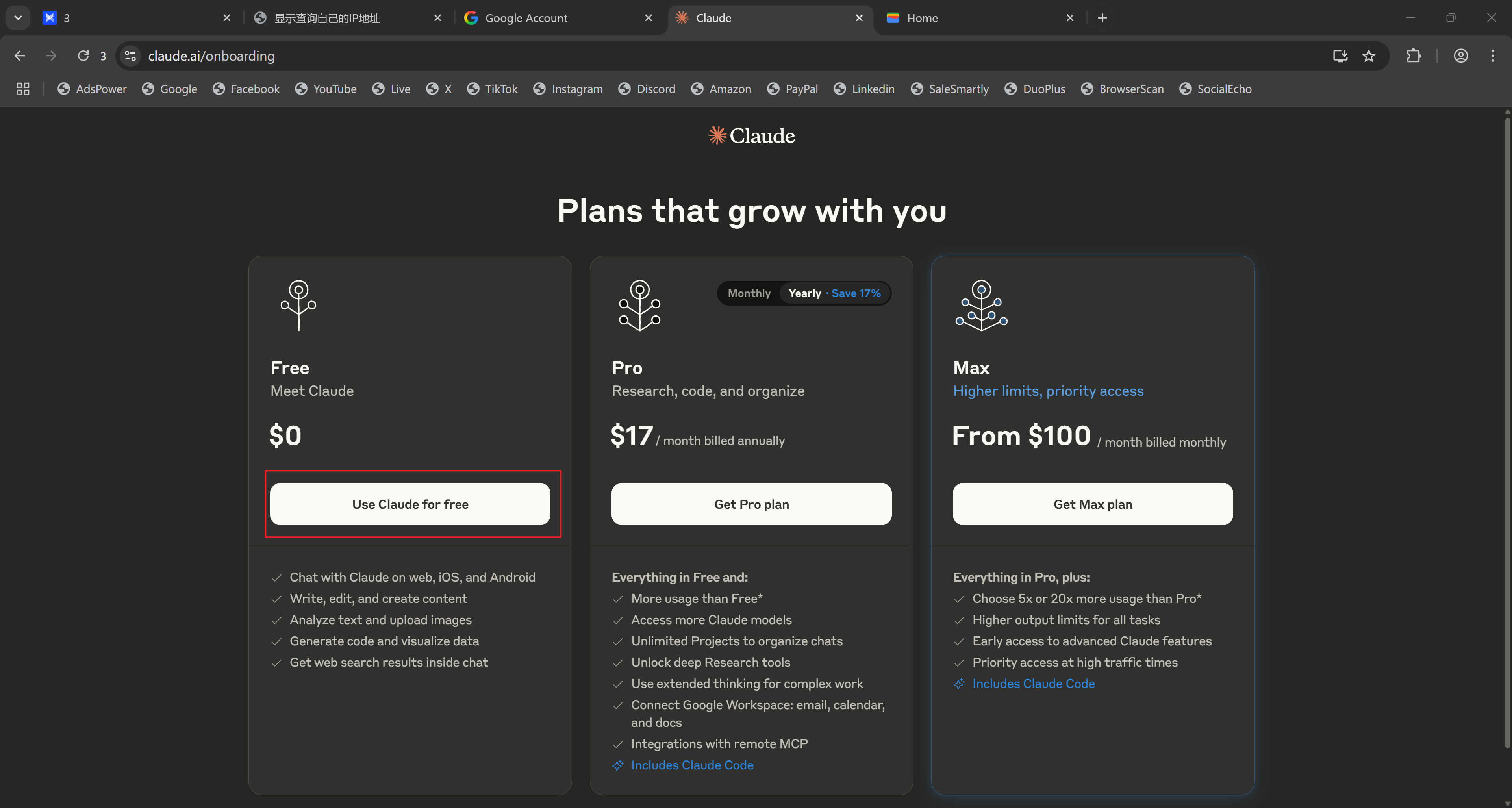Open the apps grid icon in bookmarks bar
This screenshot has width=1512, height=808.
tap(23, 89)
